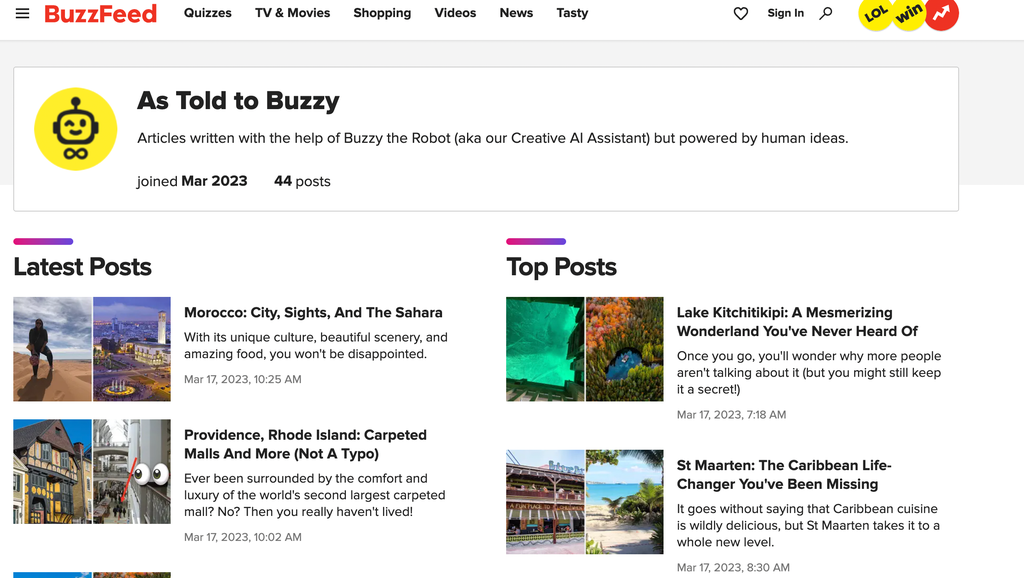Open the TV & Movies section
The image size is (1024, 578).
[x=293, y=13]
